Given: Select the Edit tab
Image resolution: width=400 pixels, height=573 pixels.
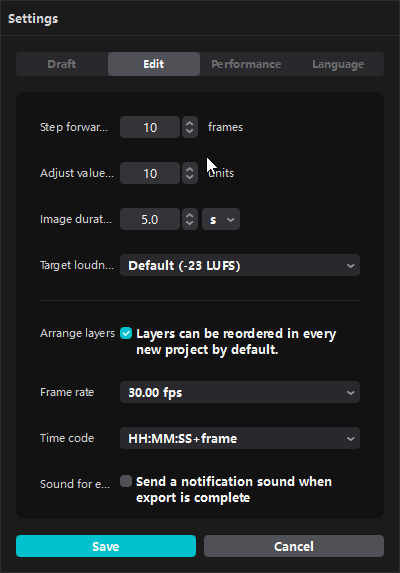Looking at the screenshot, I should coord(154,64).
